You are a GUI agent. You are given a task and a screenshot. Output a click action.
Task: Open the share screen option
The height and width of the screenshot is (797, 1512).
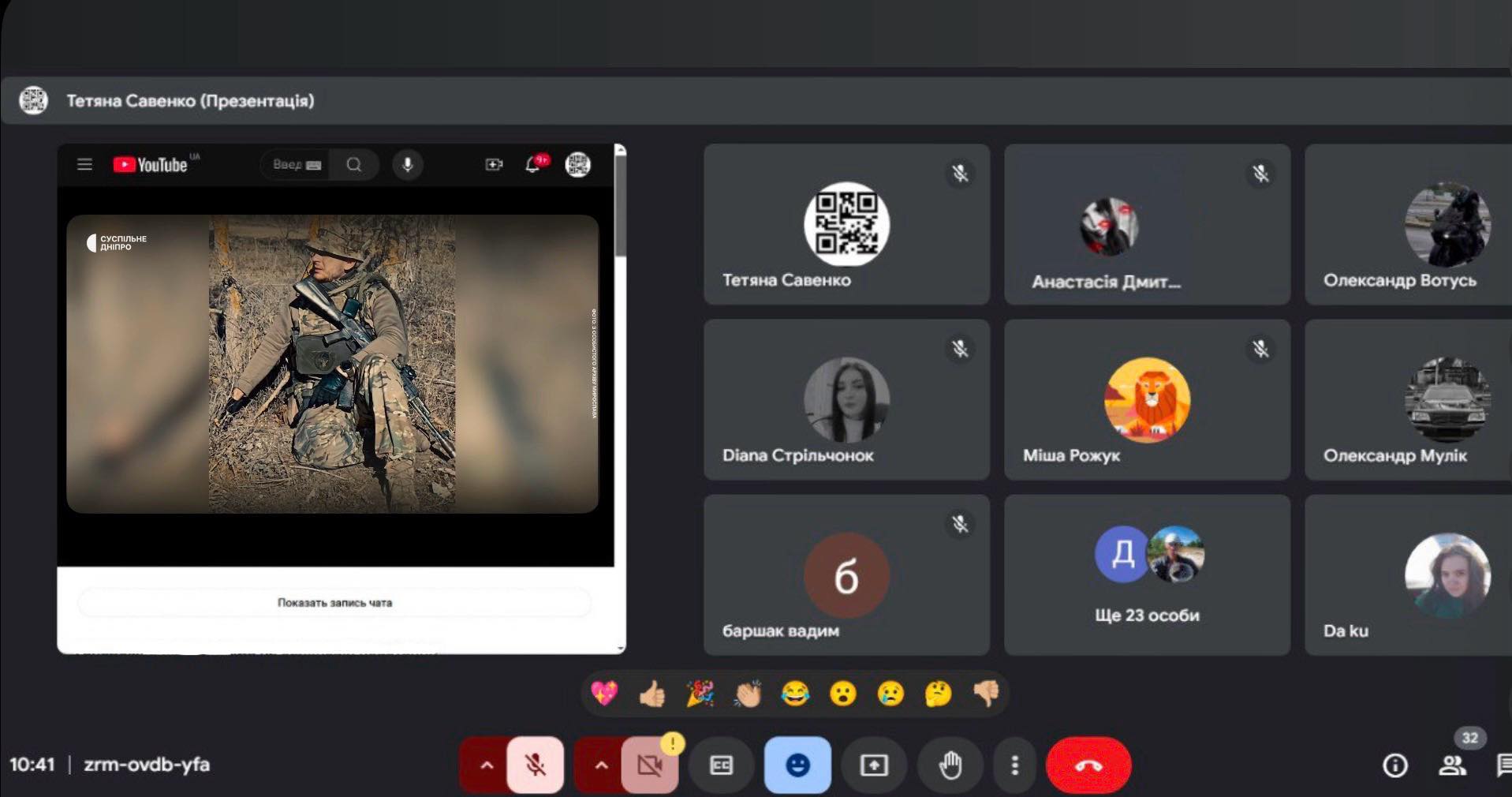[874, 765]
